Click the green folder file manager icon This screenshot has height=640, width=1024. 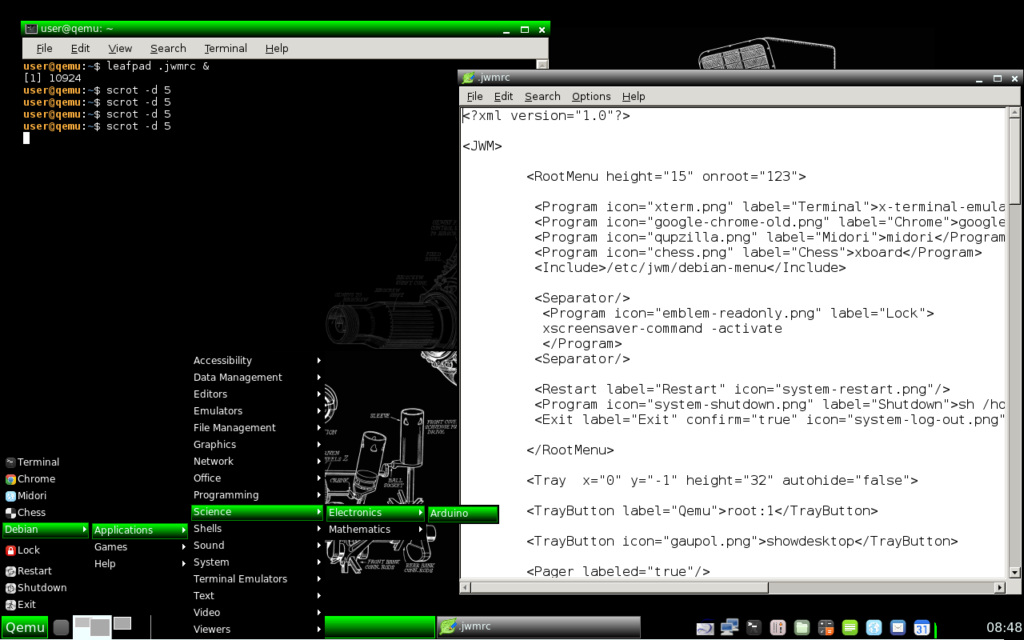click(802, 627)
